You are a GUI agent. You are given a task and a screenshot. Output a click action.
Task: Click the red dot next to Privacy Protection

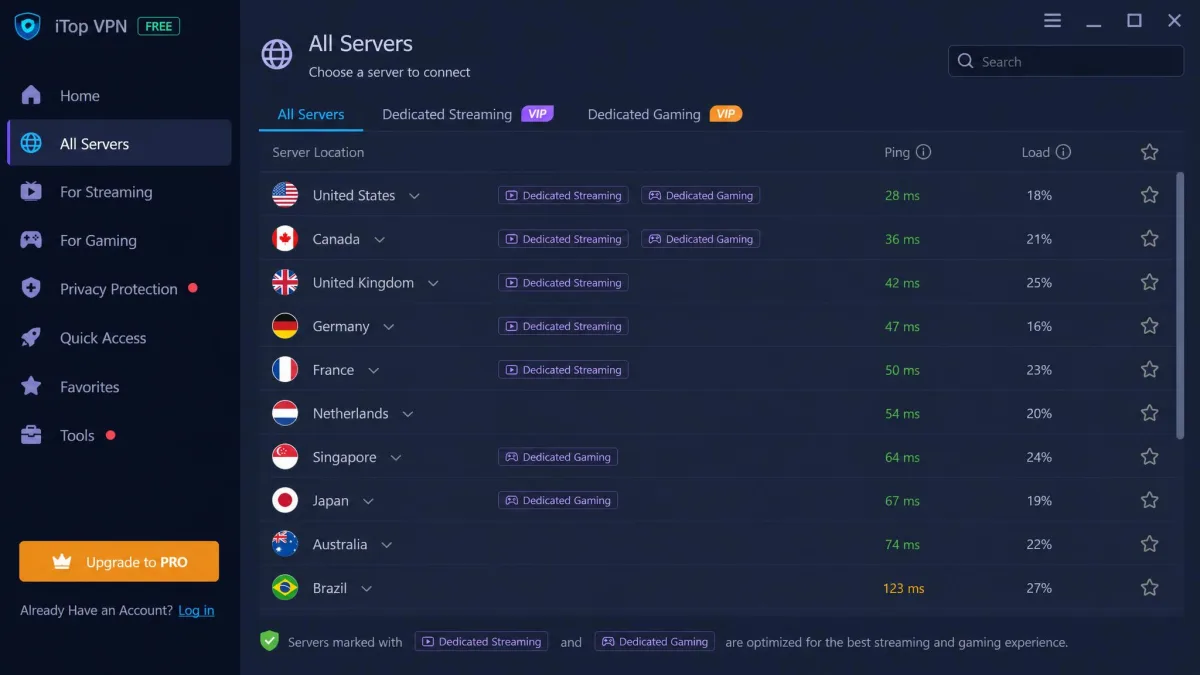[x=193, y=288]
